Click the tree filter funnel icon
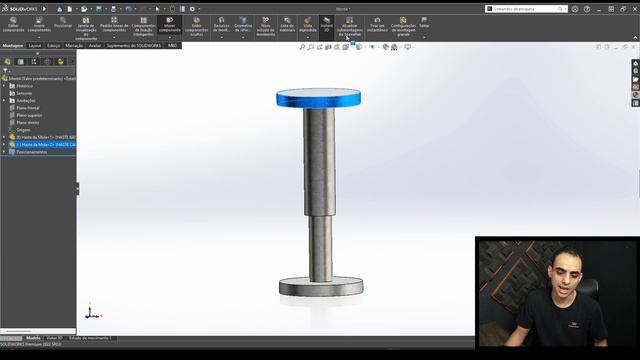This screenshot has height=360, width=640. point(5,70)
